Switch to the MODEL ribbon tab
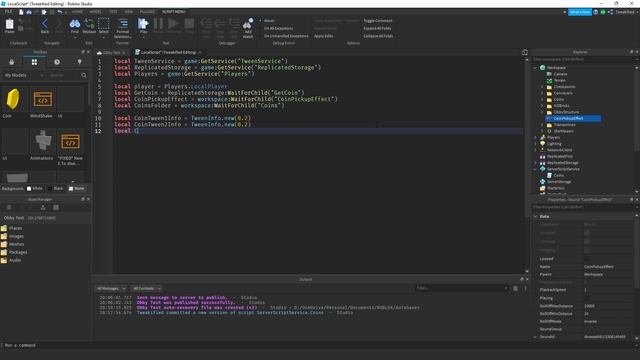The height and width of the screenshot is (360, 640). [x=96, y=12]
